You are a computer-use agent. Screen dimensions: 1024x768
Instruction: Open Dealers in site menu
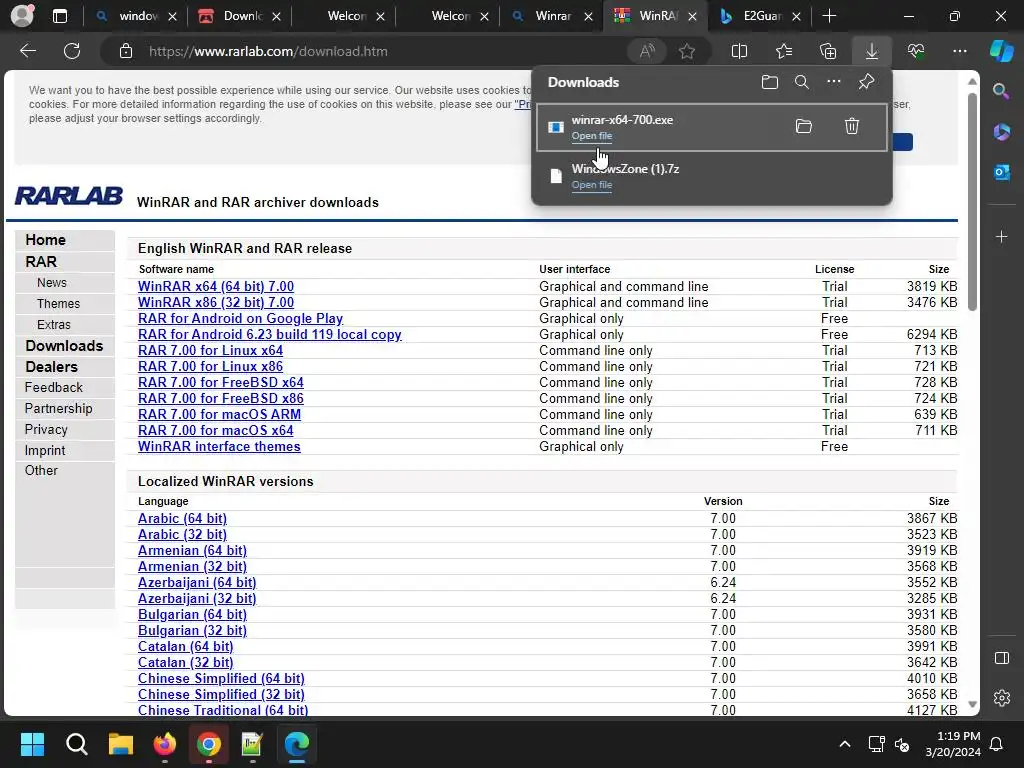pos(52,366)
